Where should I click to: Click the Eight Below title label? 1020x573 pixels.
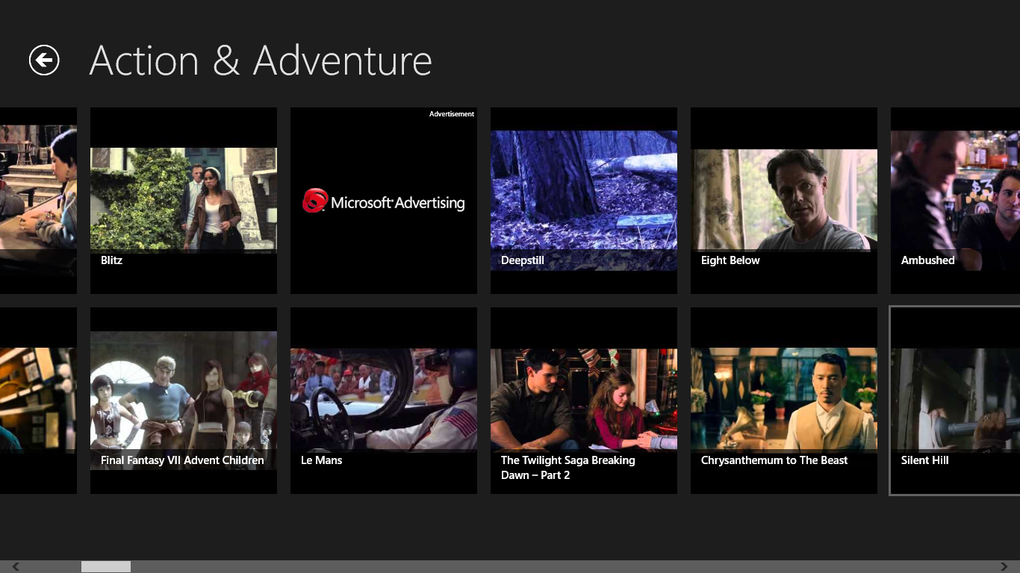point(730,260)
